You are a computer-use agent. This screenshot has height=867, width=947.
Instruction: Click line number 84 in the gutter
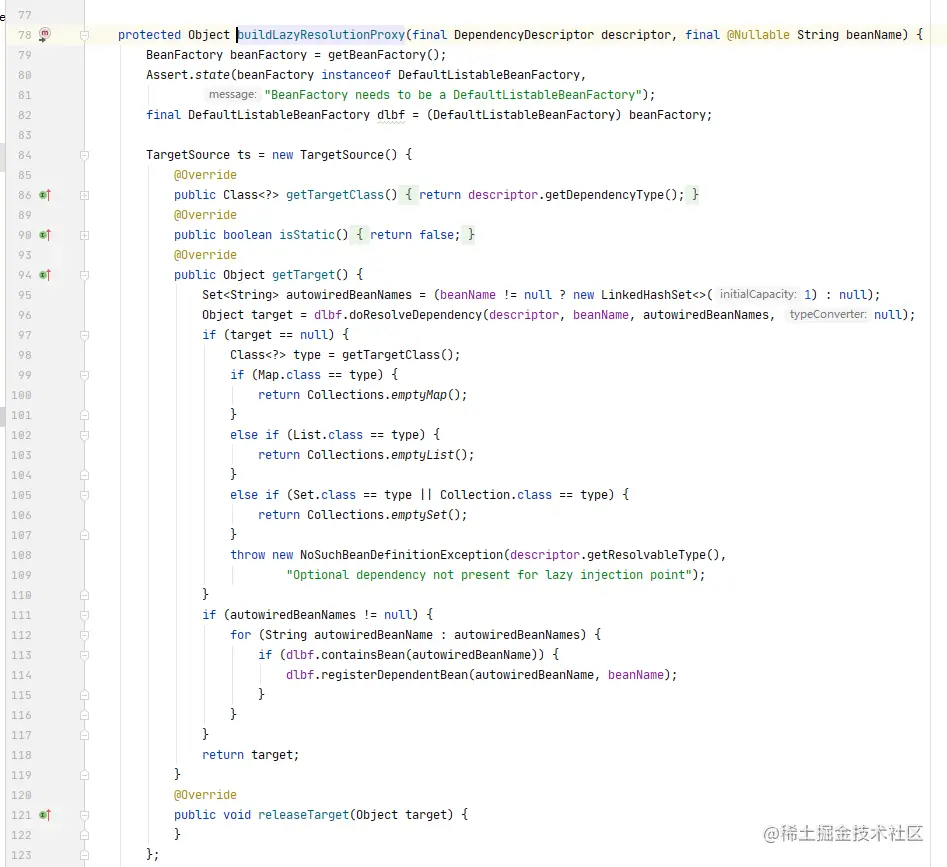point(24,155)
